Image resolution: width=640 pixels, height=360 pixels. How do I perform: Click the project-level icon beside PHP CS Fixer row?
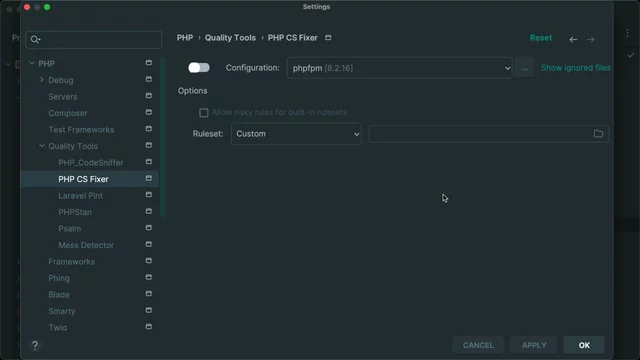(149, 178)
